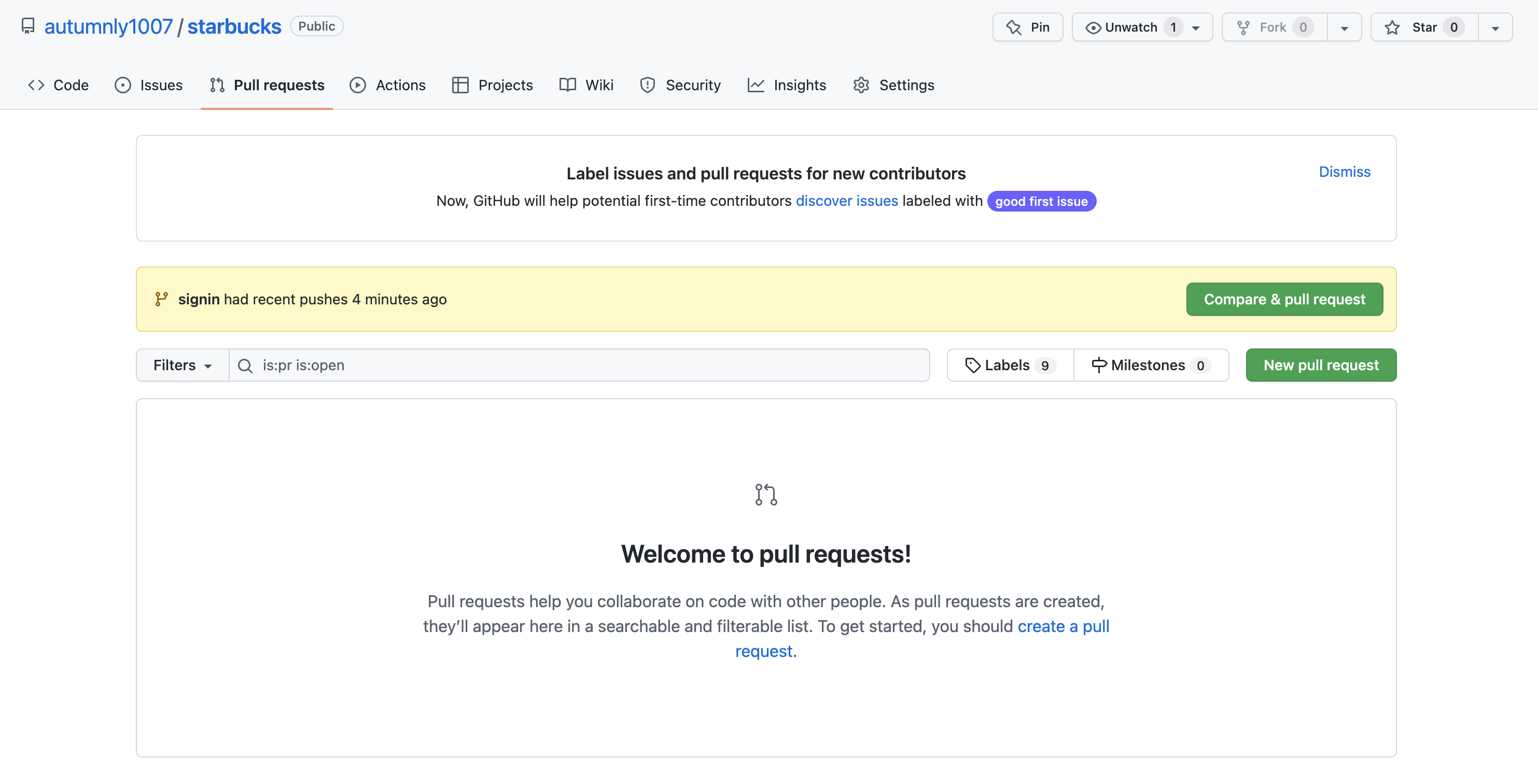Focus the is:pr is:open search field

click(579, 366)
